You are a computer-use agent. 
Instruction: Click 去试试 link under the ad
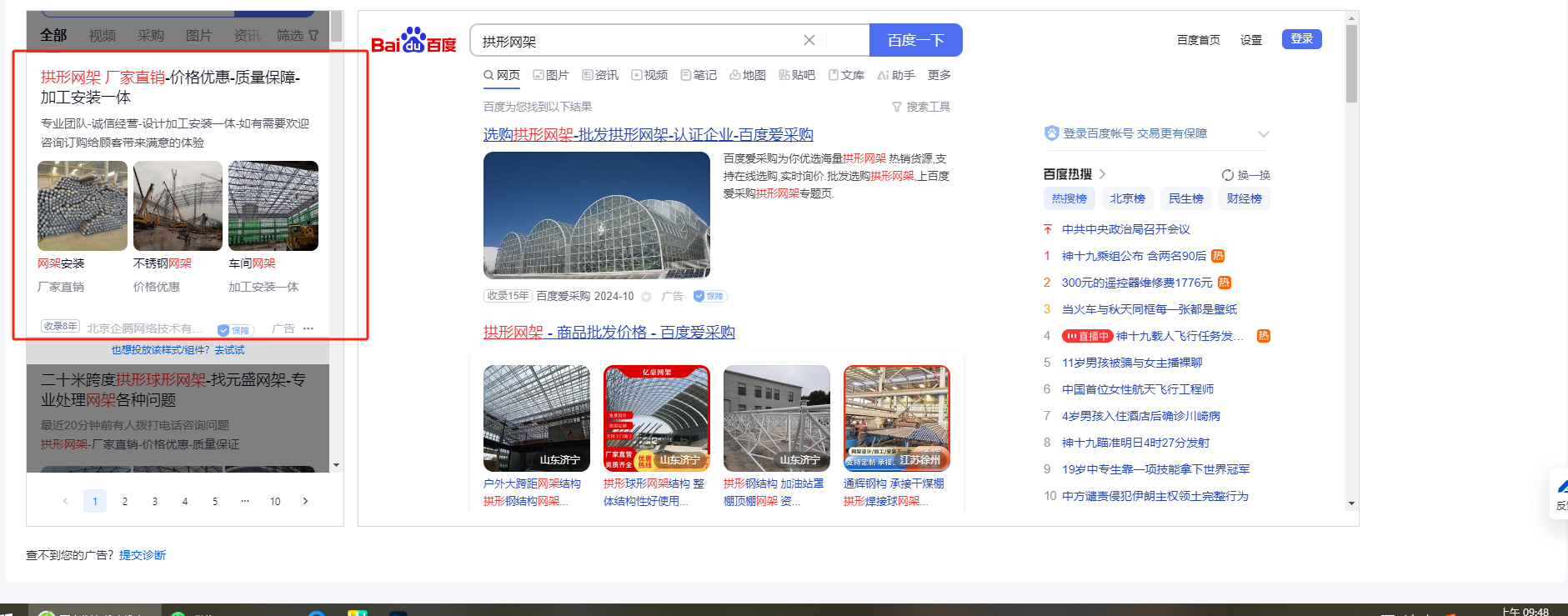pos(229,350)
